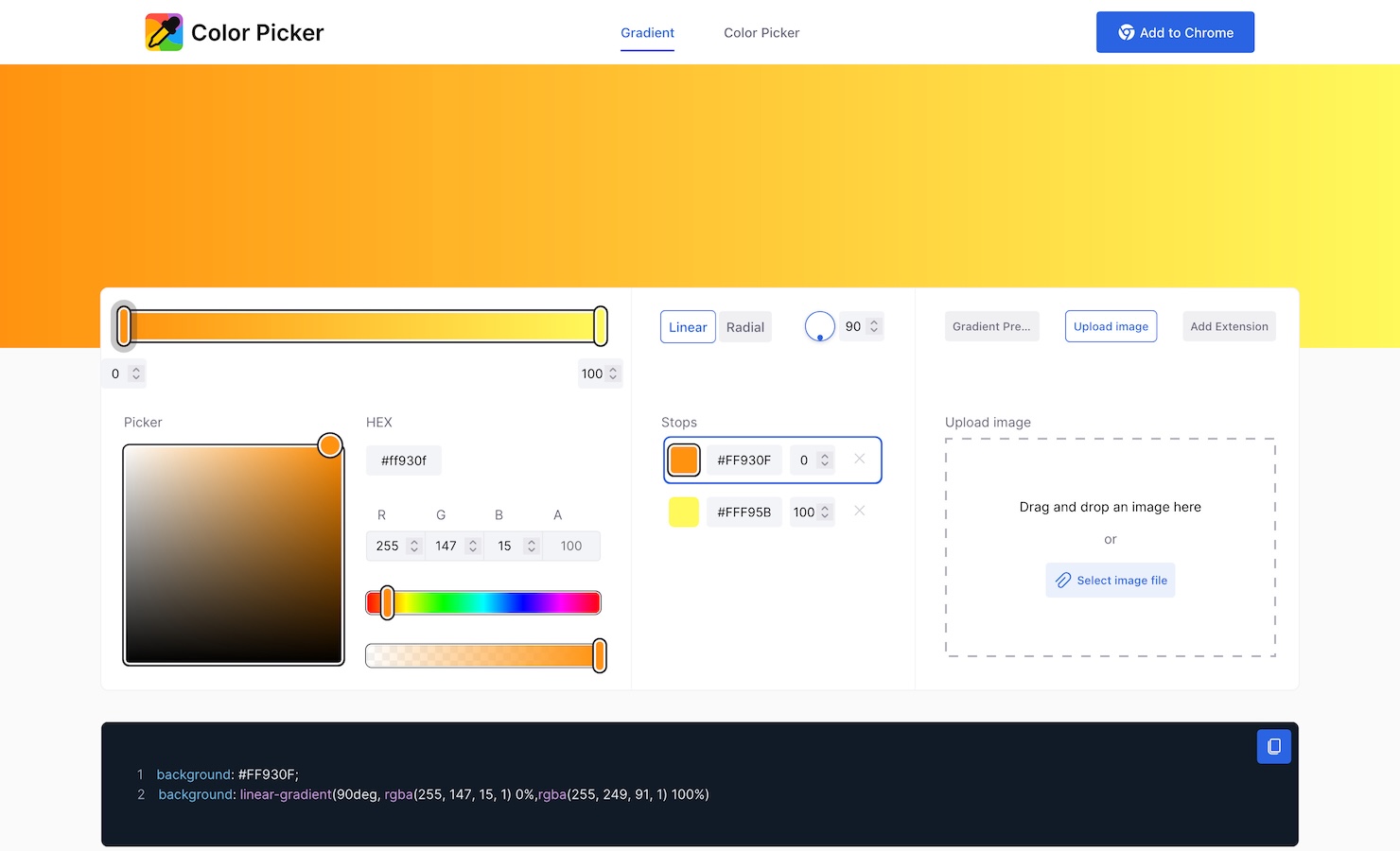Show the Upload image panel

pos(1111,326)
